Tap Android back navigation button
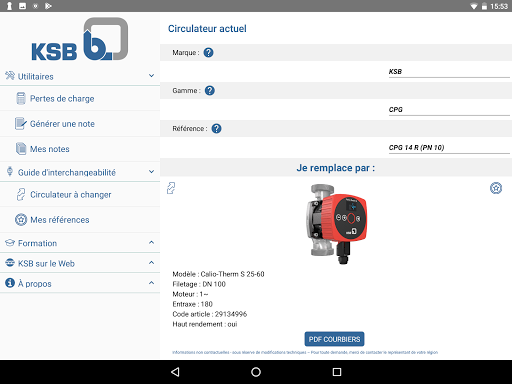Screen dimensions: 512x384 pos(175,372)
